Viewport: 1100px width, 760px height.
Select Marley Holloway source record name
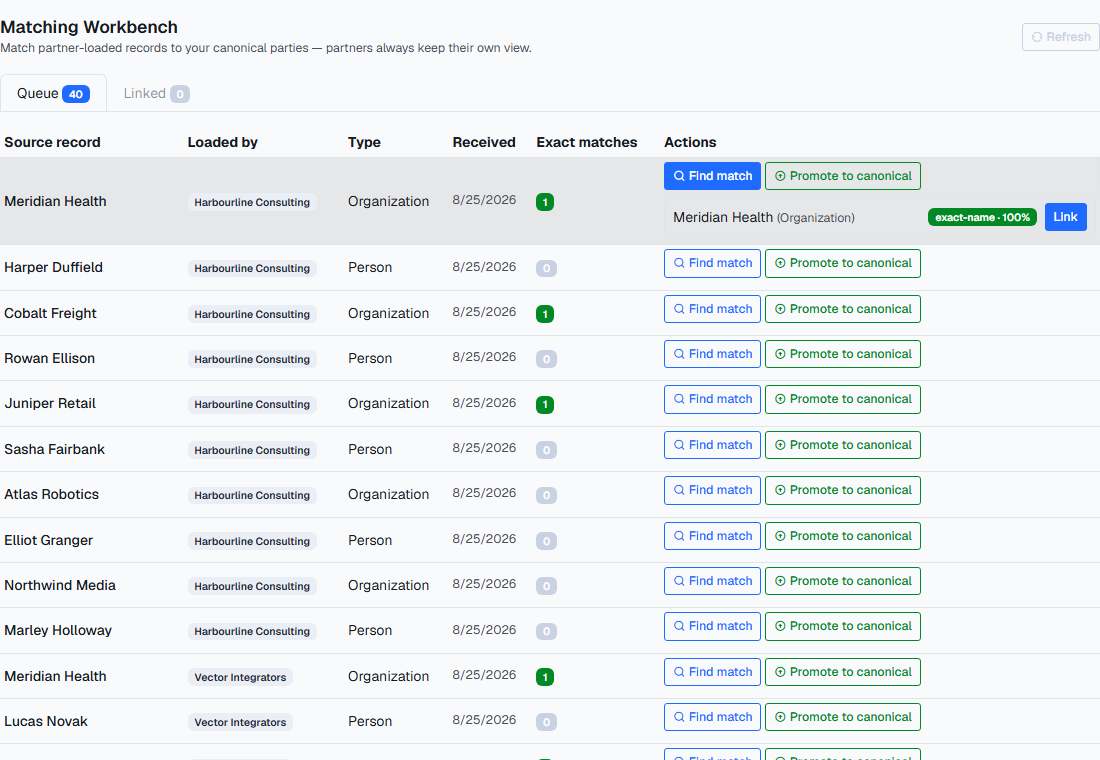(x=58, y=630)
